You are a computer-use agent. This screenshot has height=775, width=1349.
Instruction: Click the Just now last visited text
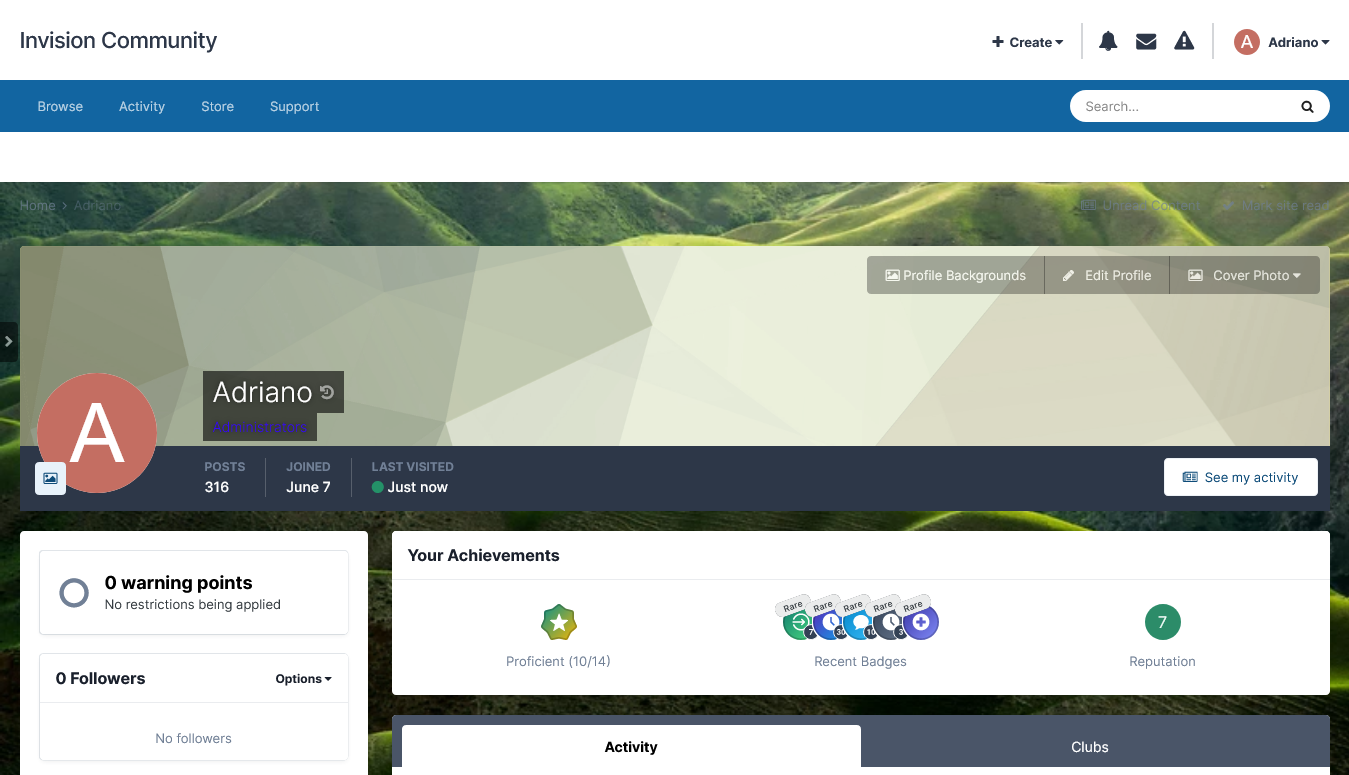click(418, 487)
